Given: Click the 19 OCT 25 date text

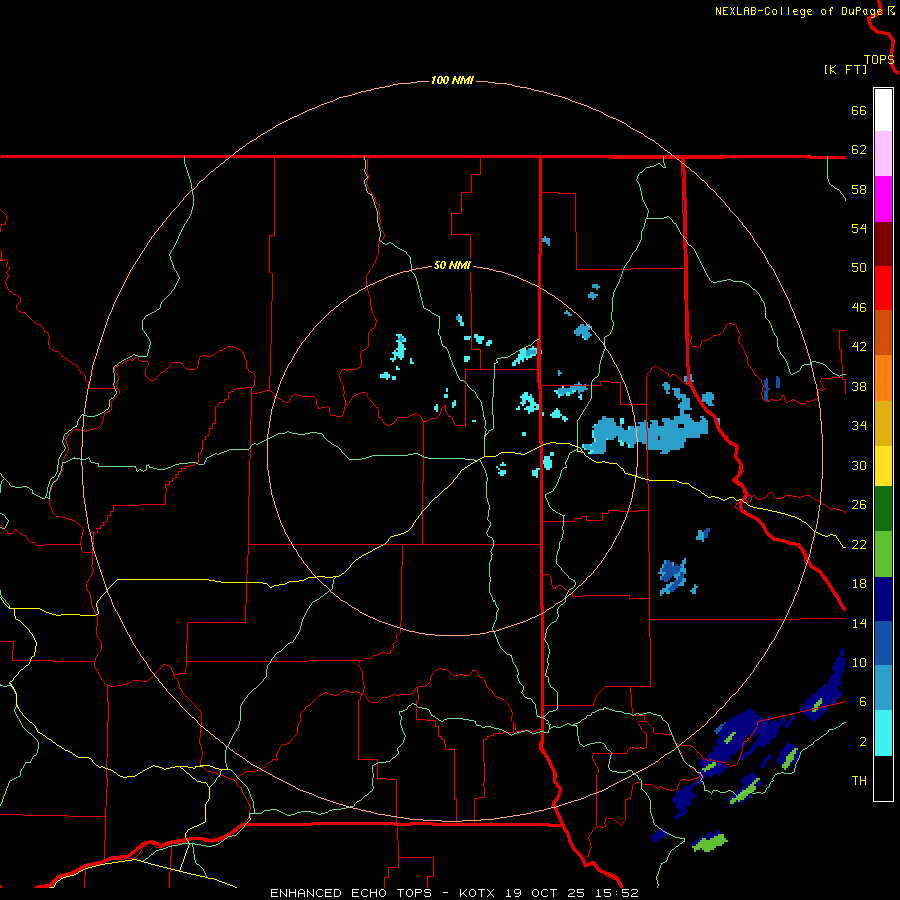Looking at the screenshot, I should click(x=544, y=893).
